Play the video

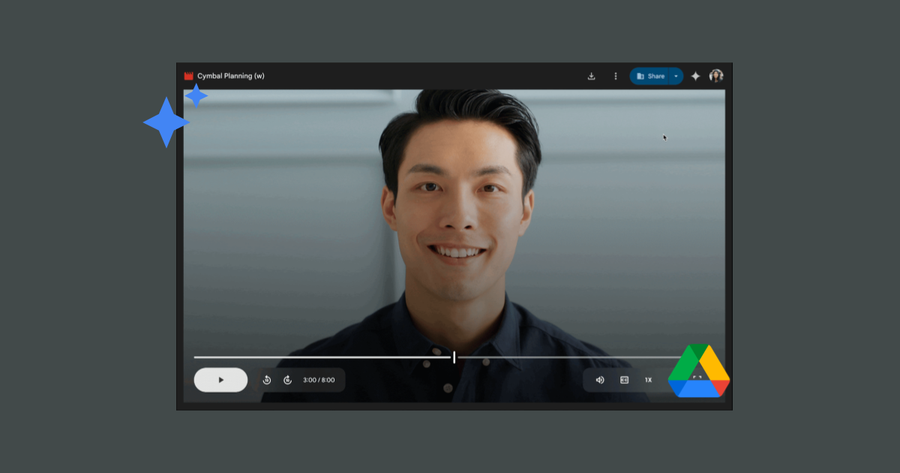coord(221,380)
